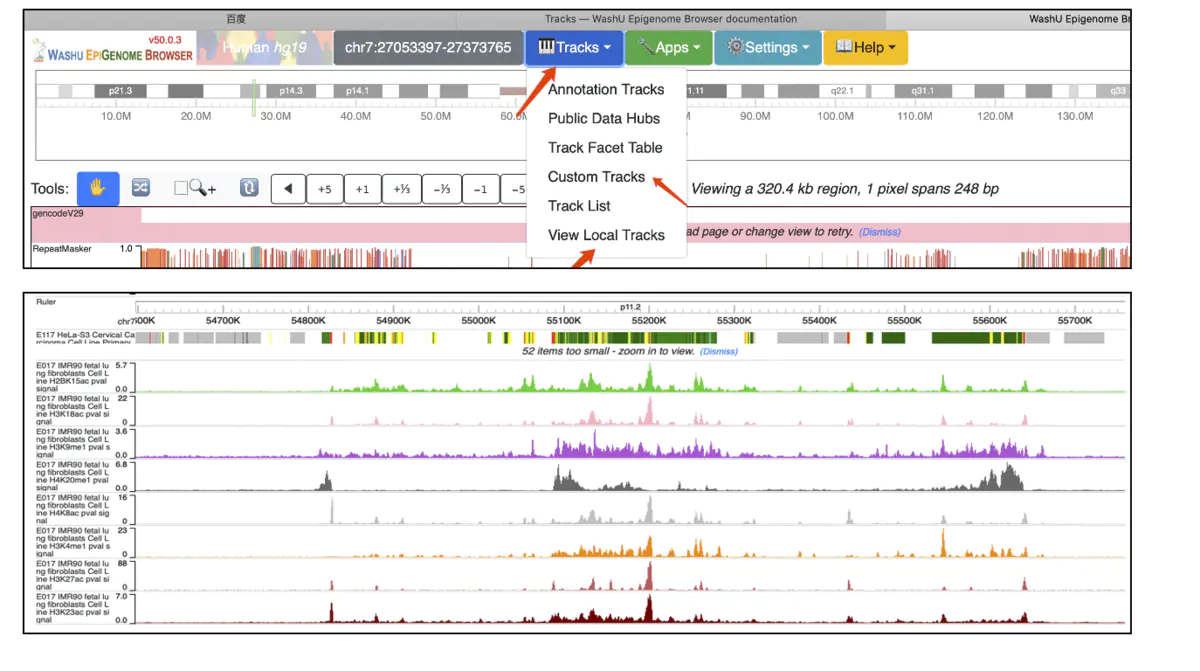The height and width of the screenshot is (671, 1200).
Task: Dismiss the pink error message bar
Action: pos(880,232)
